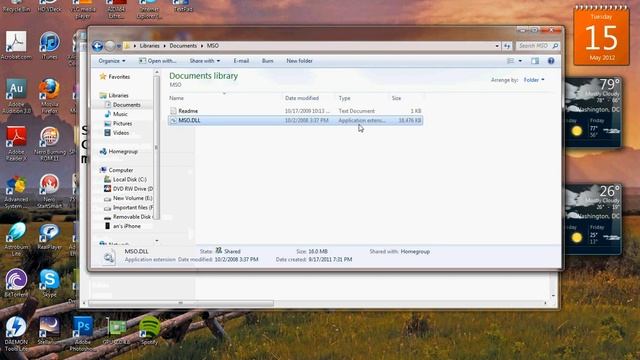
Task: Select the Advanced System desktop icon
Action: [16, 192]
